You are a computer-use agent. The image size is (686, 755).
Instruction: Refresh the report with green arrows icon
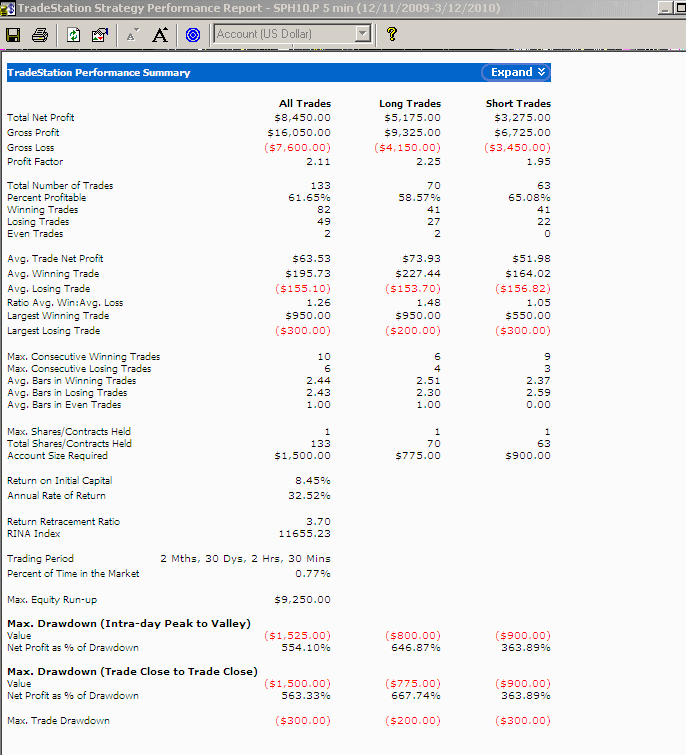tap(73, 35)
